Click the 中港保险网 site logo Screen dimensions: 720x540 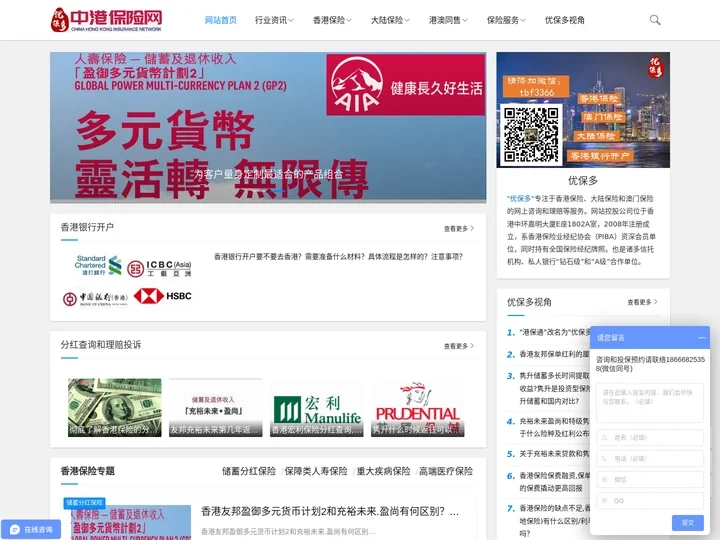coord(106,20)
